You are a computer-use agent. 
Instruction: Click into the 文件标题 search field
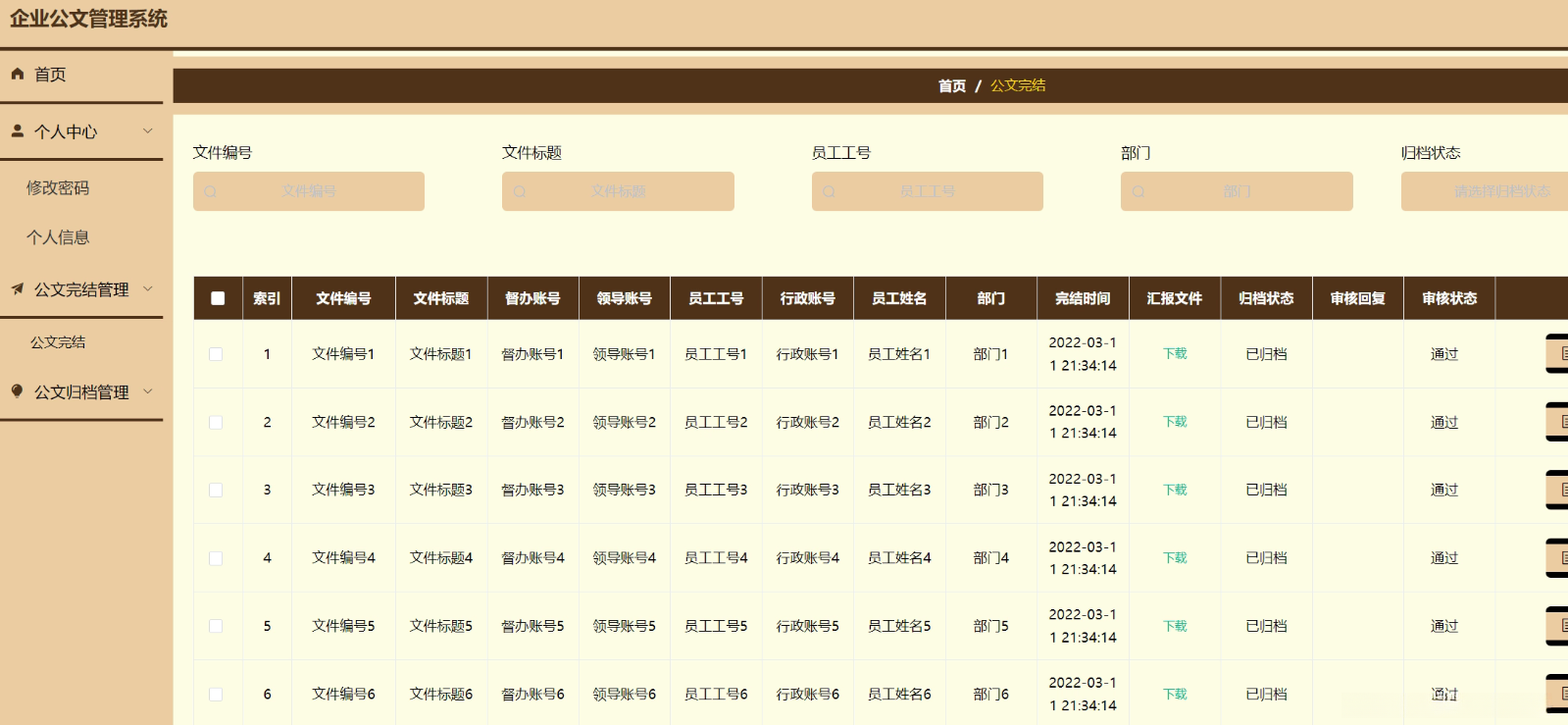618,191
